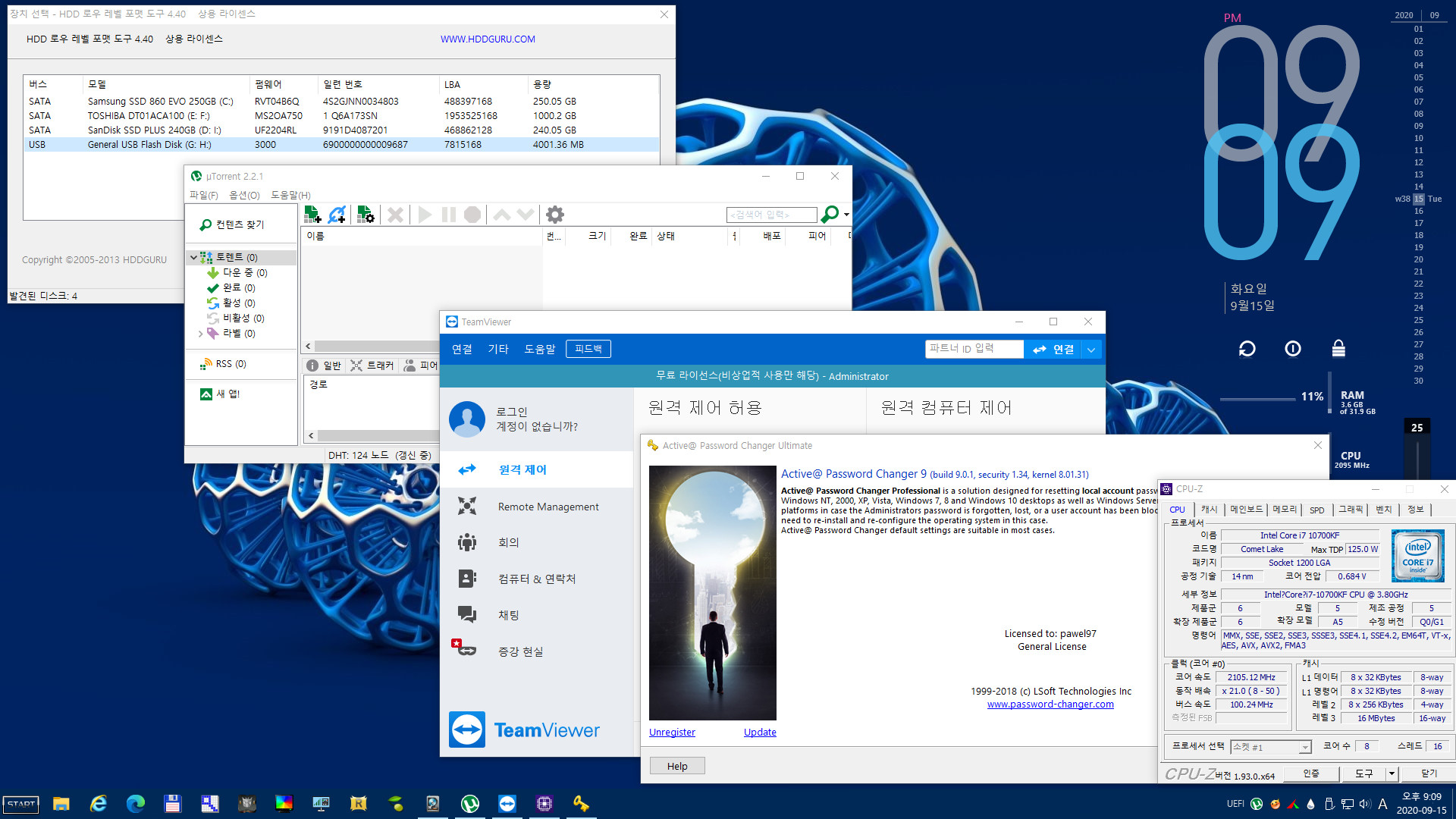
Task: Open the 도움말(H) menu in µTorrent
Action: pyautogui.click(x=290, y=195)
